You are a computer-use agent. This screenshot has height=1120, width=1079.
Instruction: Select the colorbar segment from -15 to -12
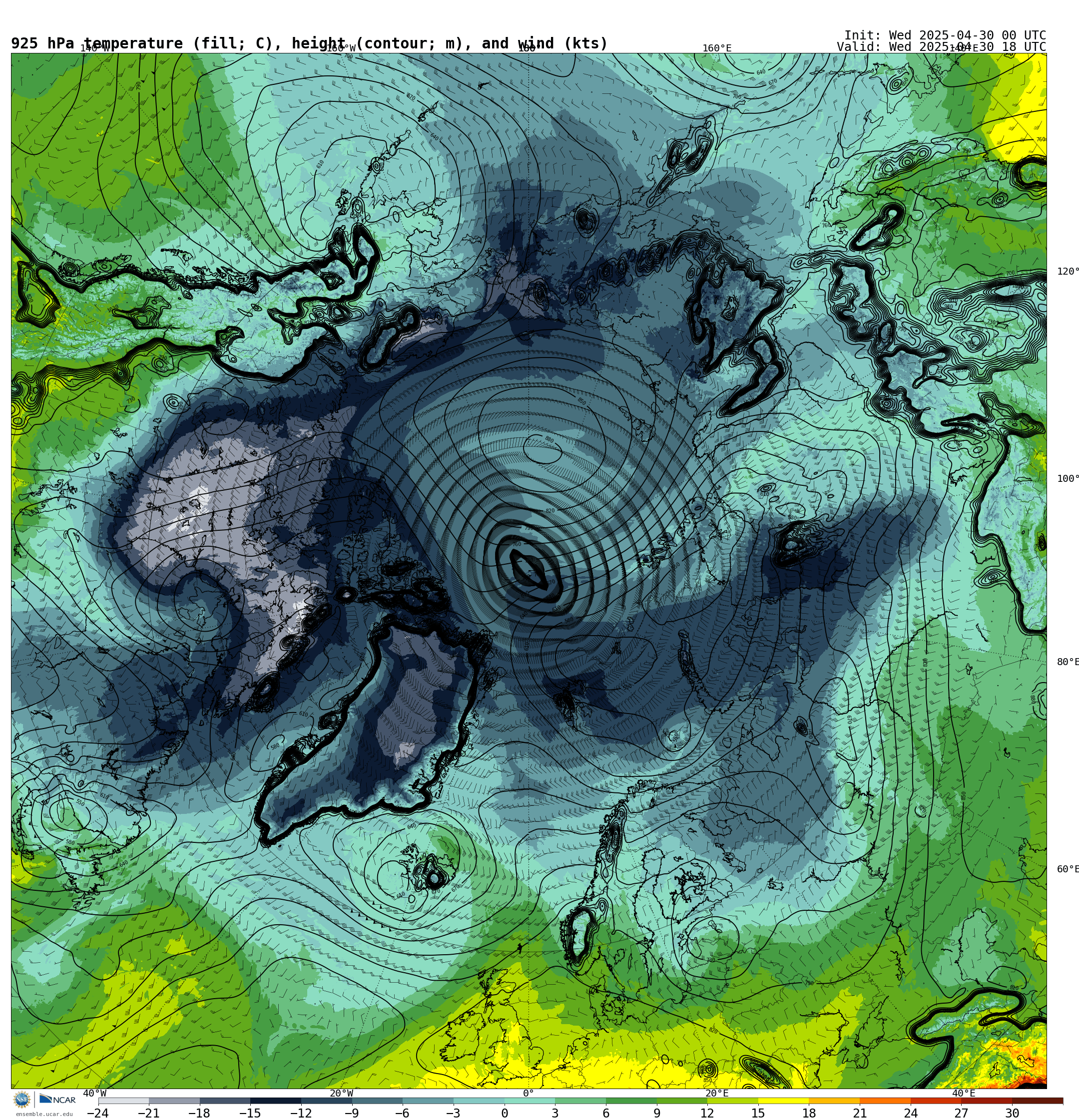[276, 1101]
